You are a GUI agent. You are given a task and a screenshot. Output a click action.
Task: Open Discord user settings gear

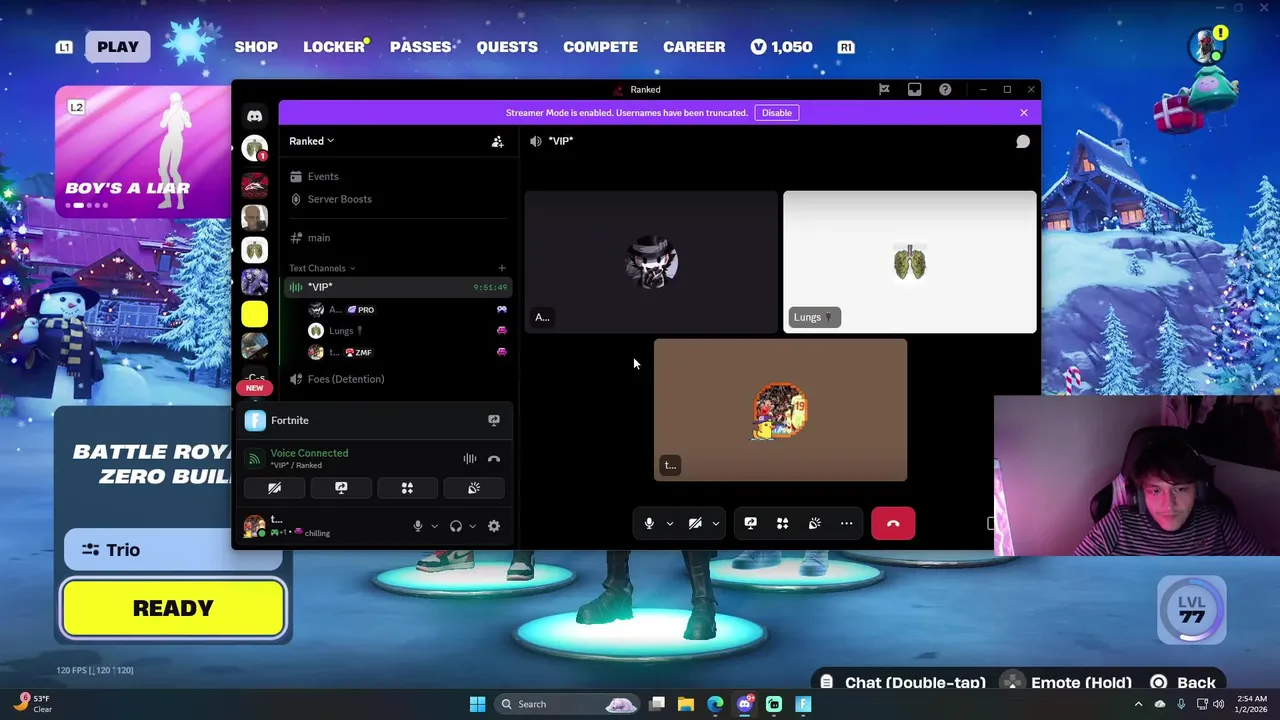pyautogui.click(x=494, y=526)
